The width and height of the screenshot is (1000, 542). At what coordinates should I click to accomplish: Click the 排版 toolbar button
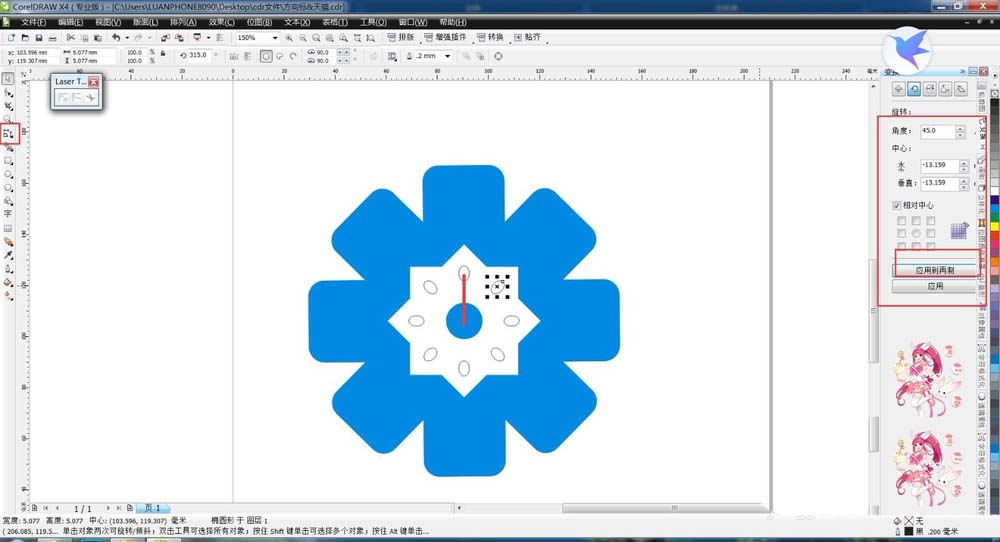point(401,38)
